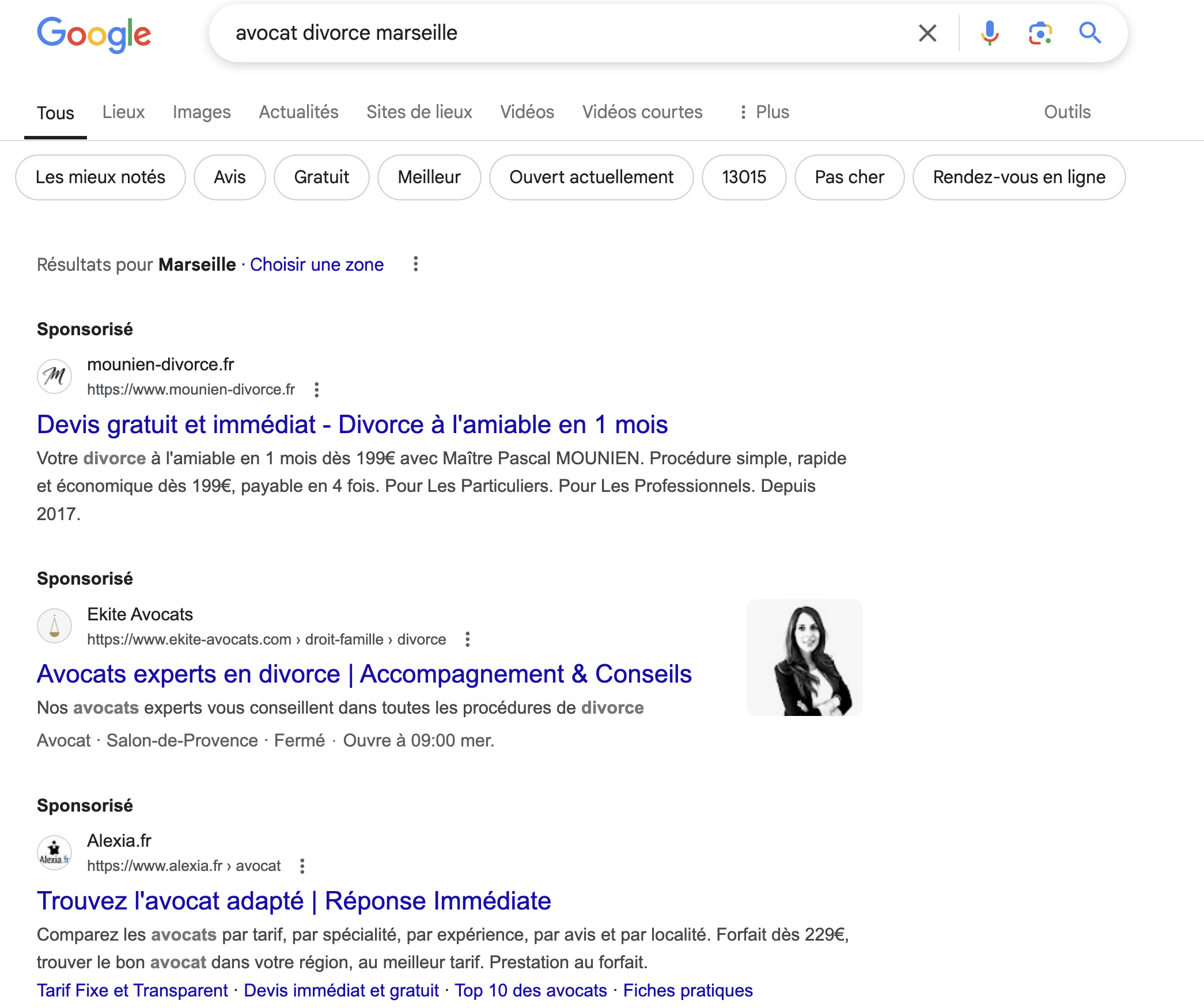The height and width of the screenshot is (1008, 1204).
Task: Clear the search query with the X icon
Action: (927, 33)
